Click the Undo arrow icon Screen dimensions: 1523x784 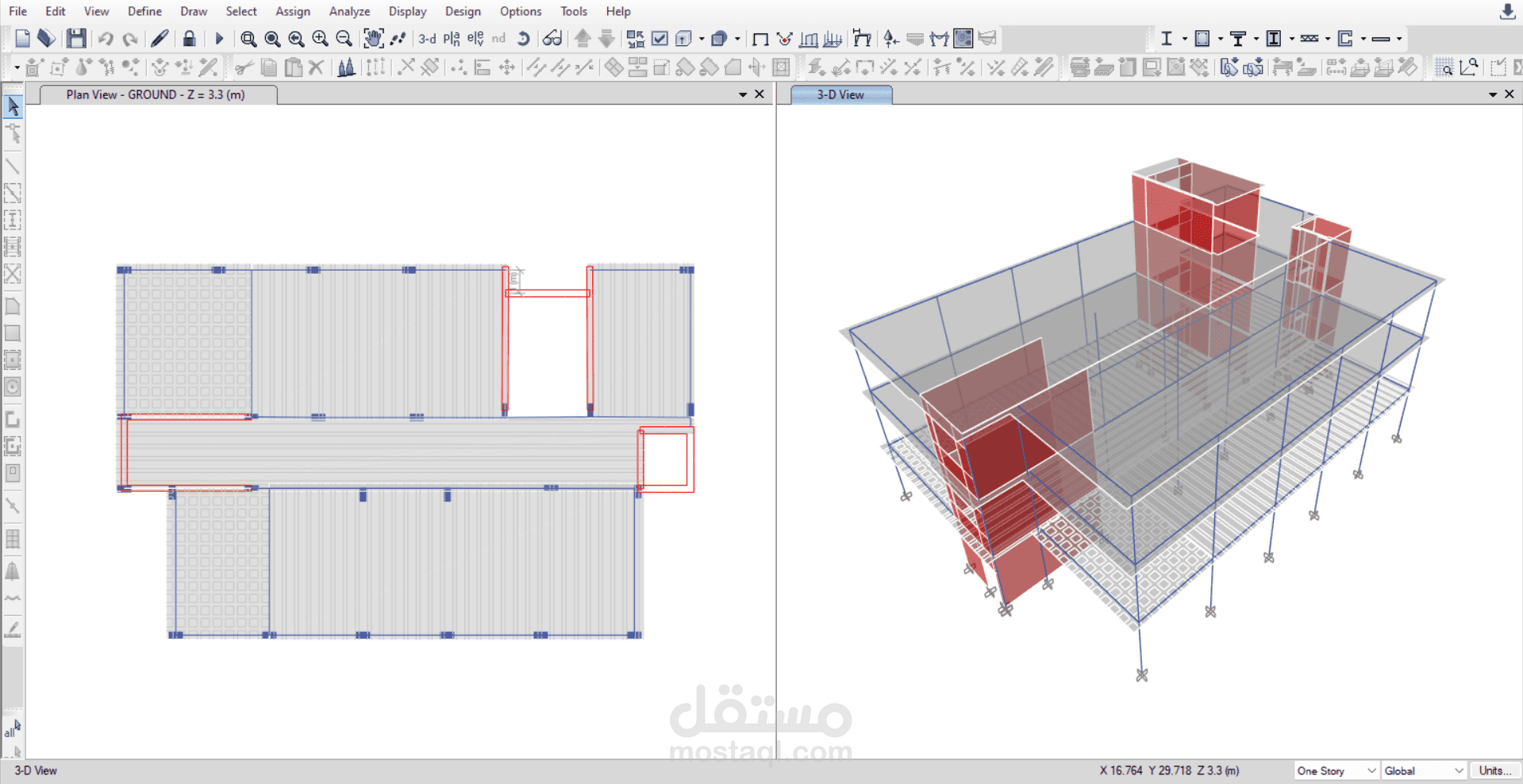[106, 38]
